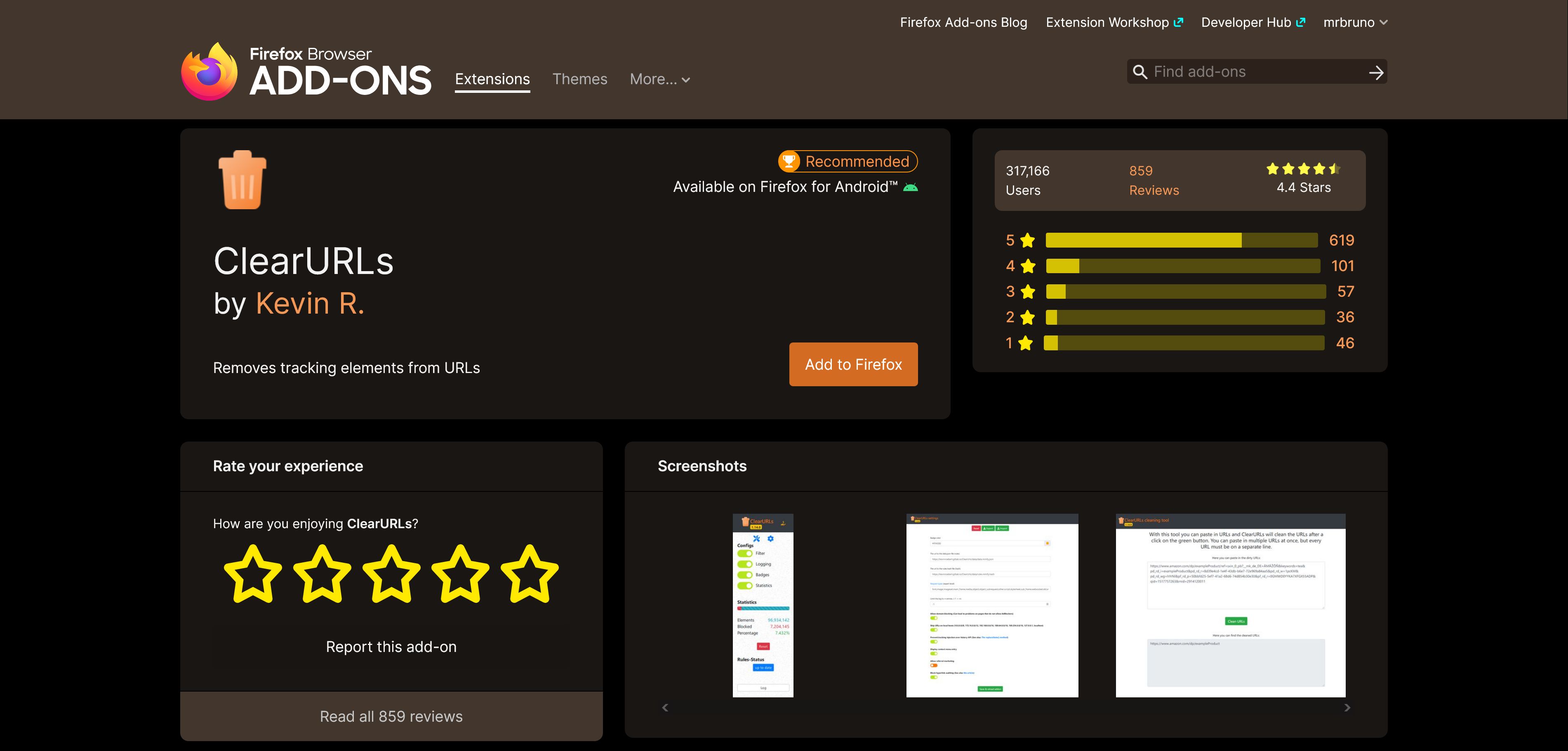Go to next screenshot arrow

click(x=1347, y=707)
